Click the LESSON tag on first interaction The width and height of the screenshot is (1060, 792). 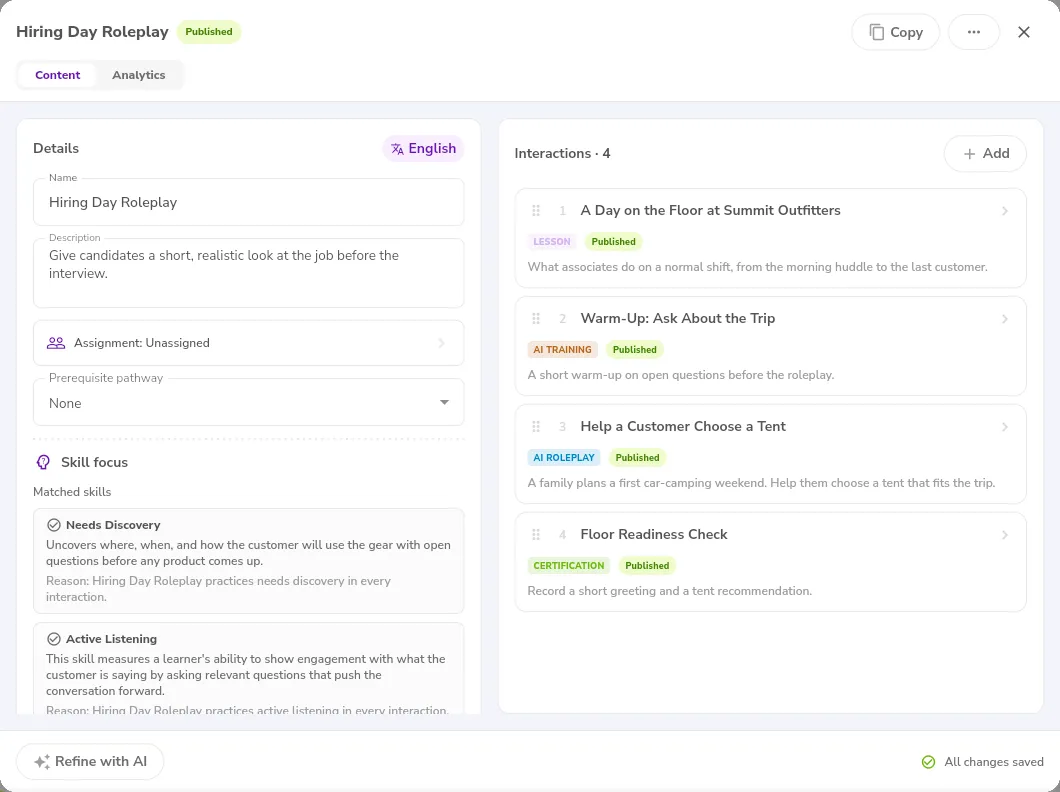tap(552, 241)
